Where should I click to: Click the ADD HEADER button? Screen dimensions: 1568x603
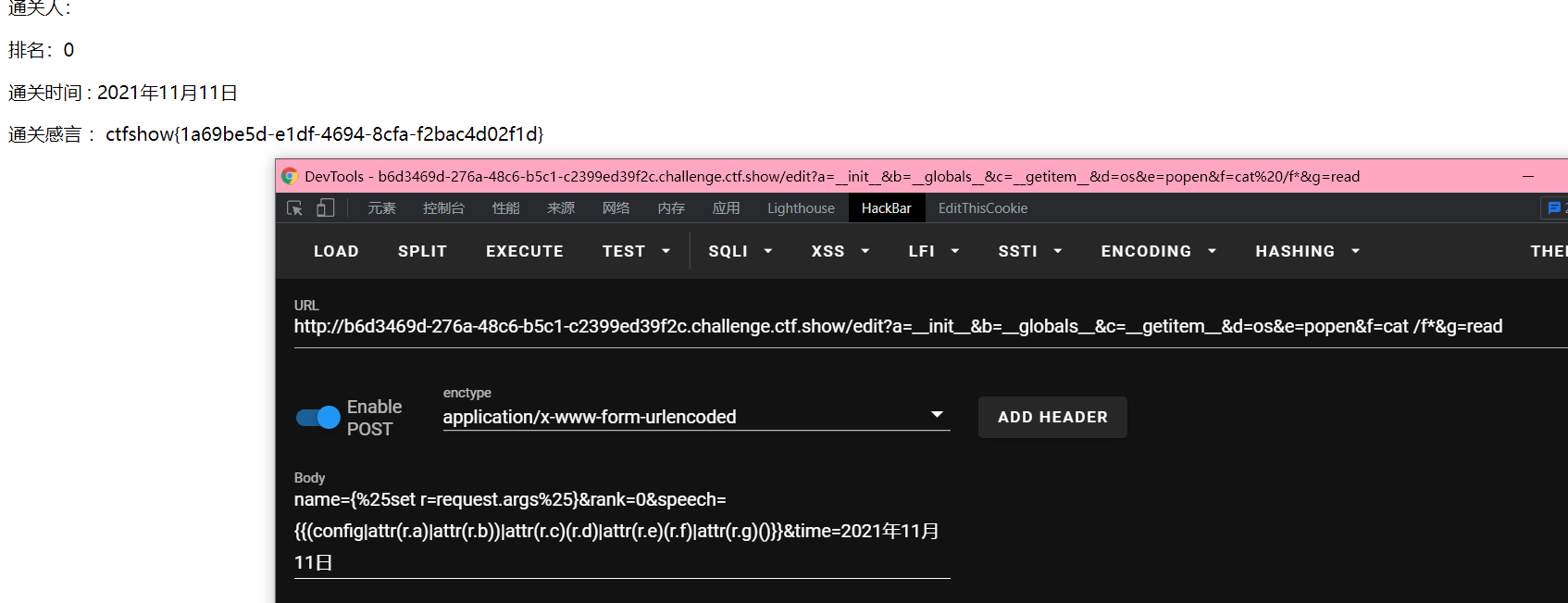pos(1052,417)
